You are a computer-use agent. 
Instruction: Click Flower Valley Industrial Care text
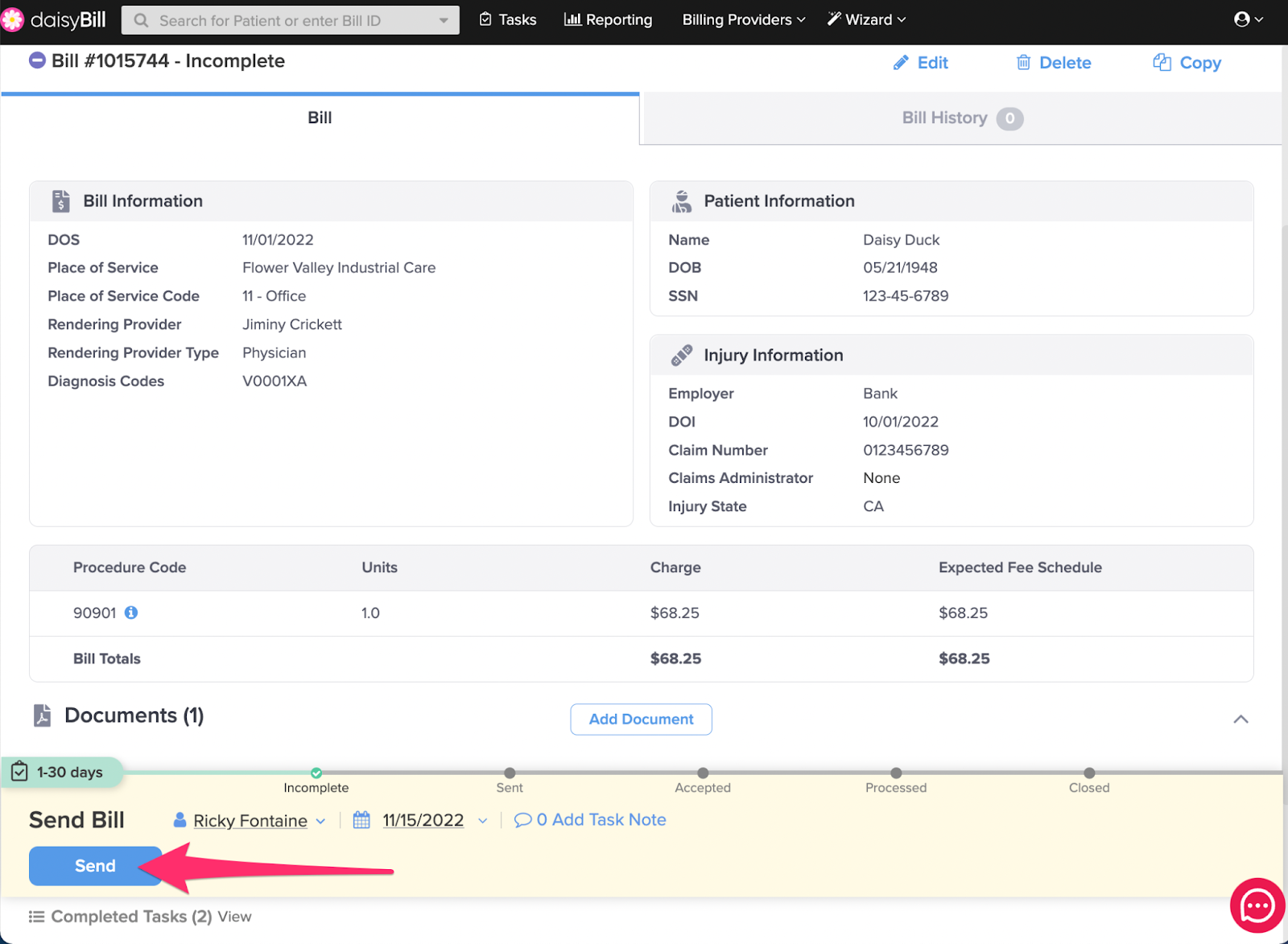339,268
